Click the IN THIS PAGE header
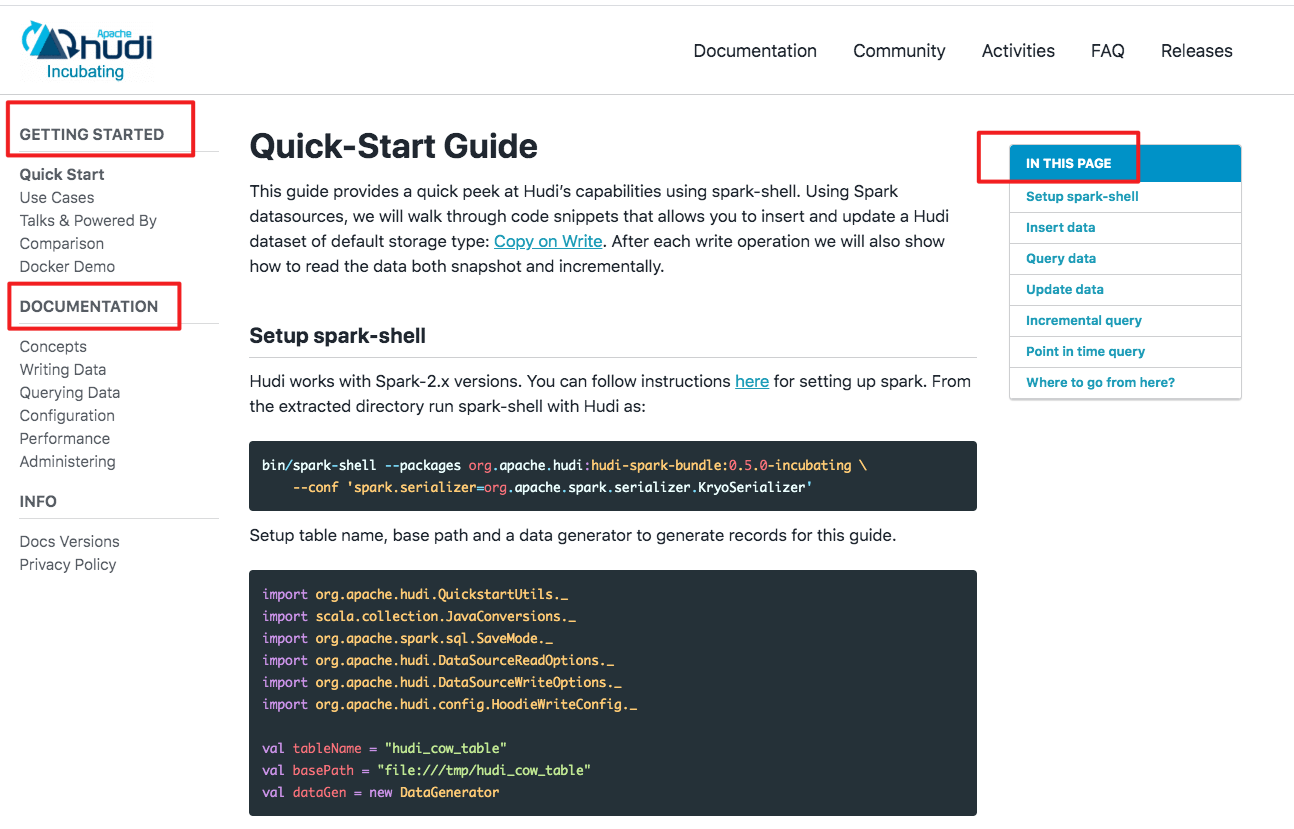 point(1125,163)
